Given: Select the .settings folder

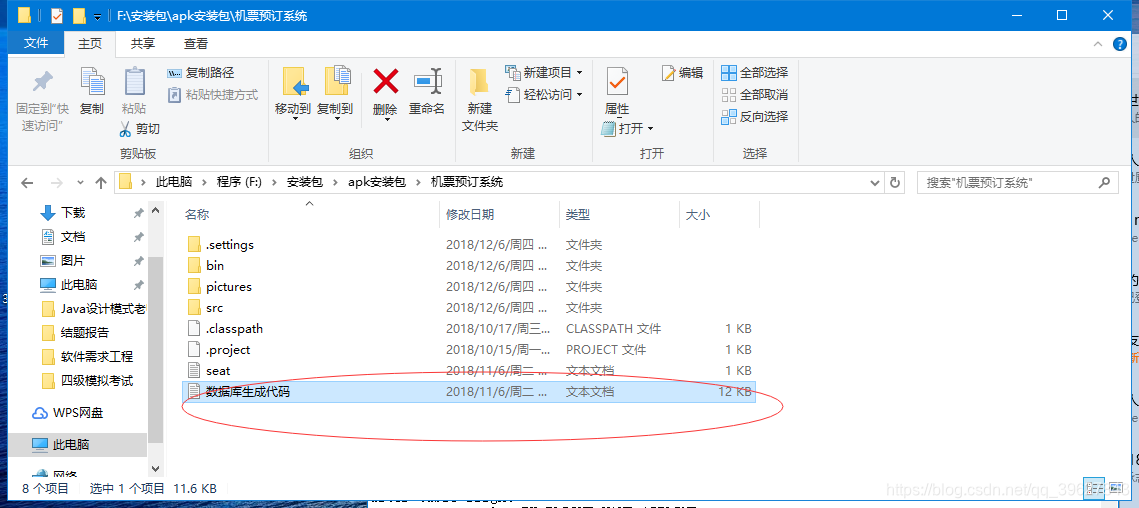Looking at the screenshot, I should coord(469,245).
